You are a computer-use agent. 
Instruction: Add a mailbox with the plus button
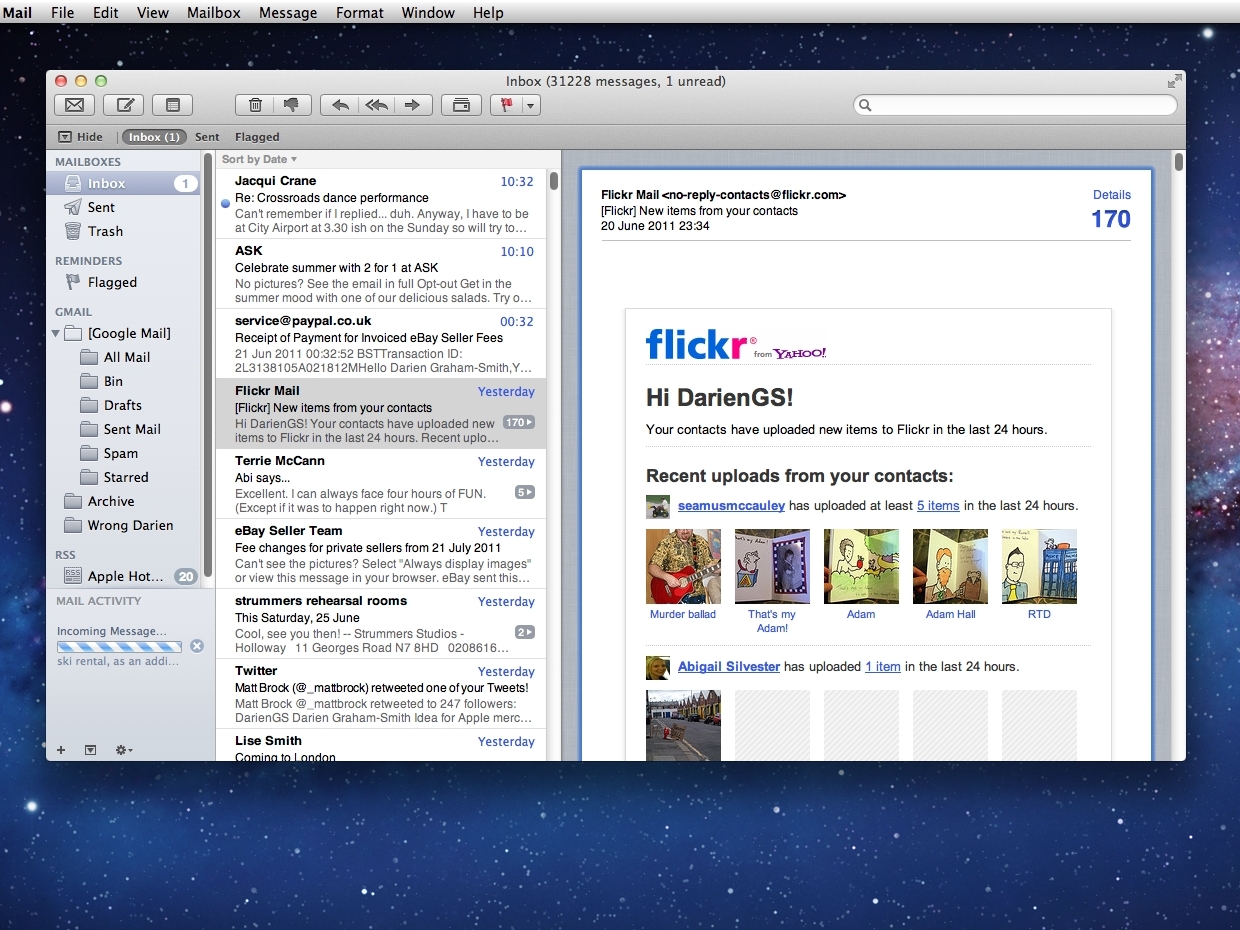61,749
